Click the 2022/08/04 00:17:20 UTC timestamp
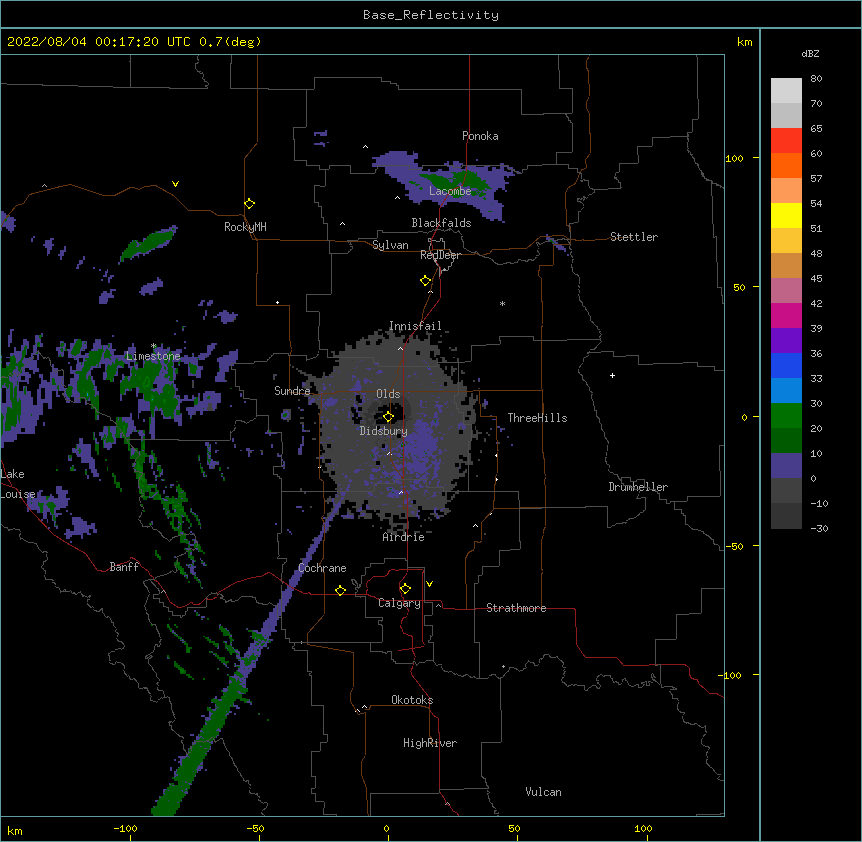 99,42
